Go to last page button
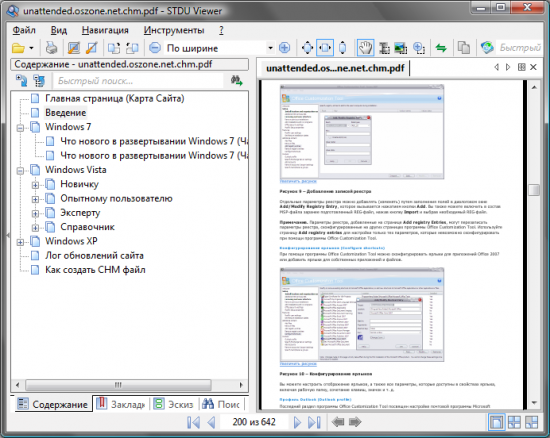The width and height of the screenshot is (550, 438). pos(315,422)
